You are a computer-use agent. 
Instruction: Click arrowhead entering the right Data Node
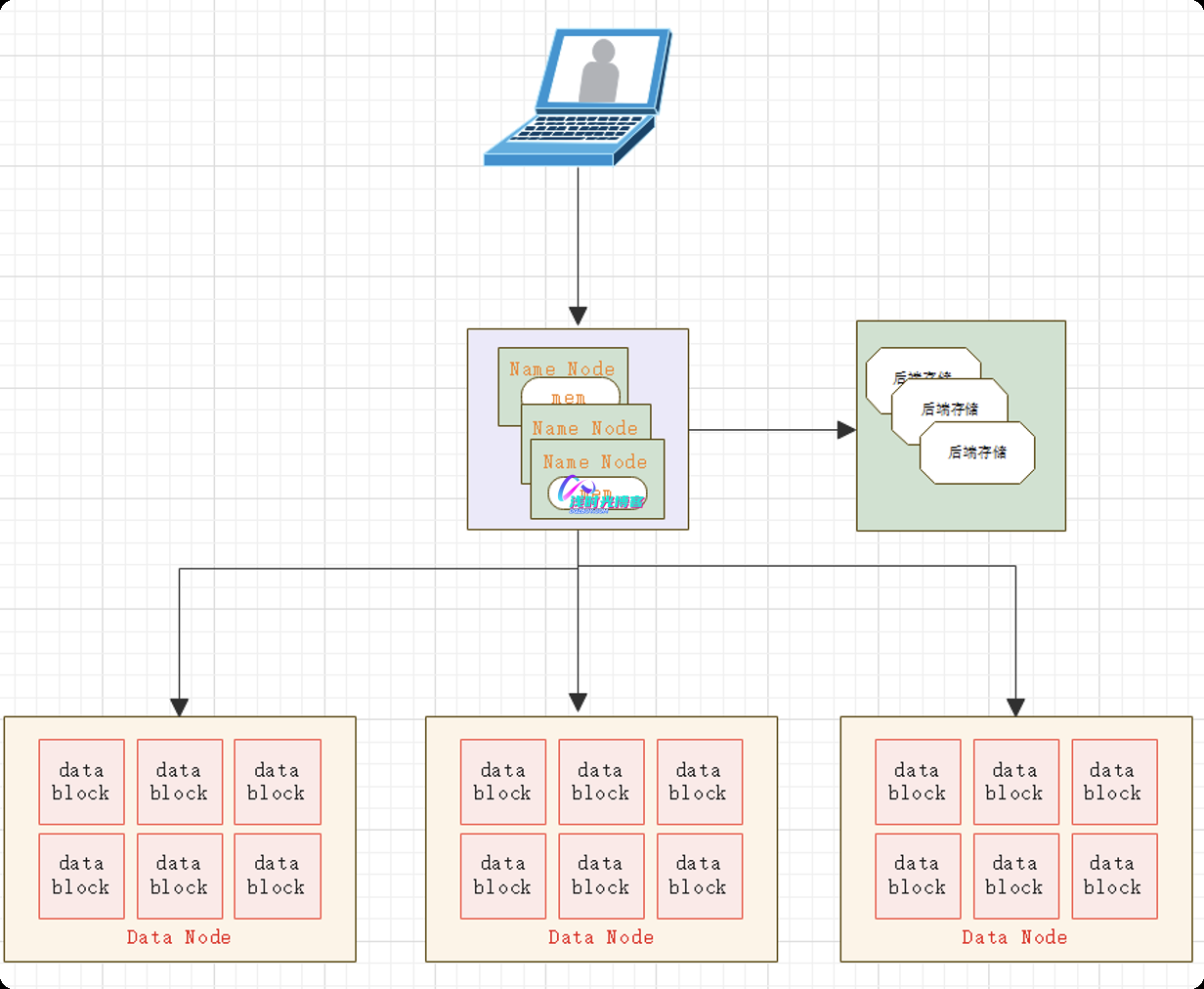[1015, 707]
